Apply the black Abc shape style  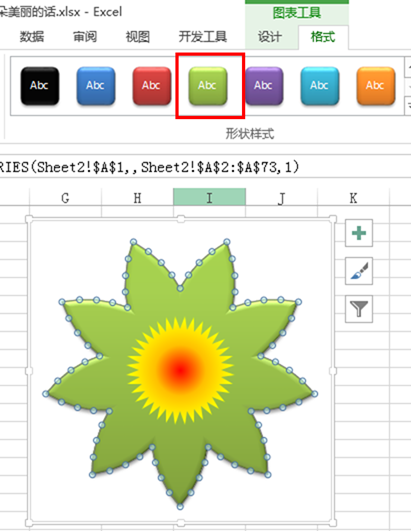(x=40, y=86)
